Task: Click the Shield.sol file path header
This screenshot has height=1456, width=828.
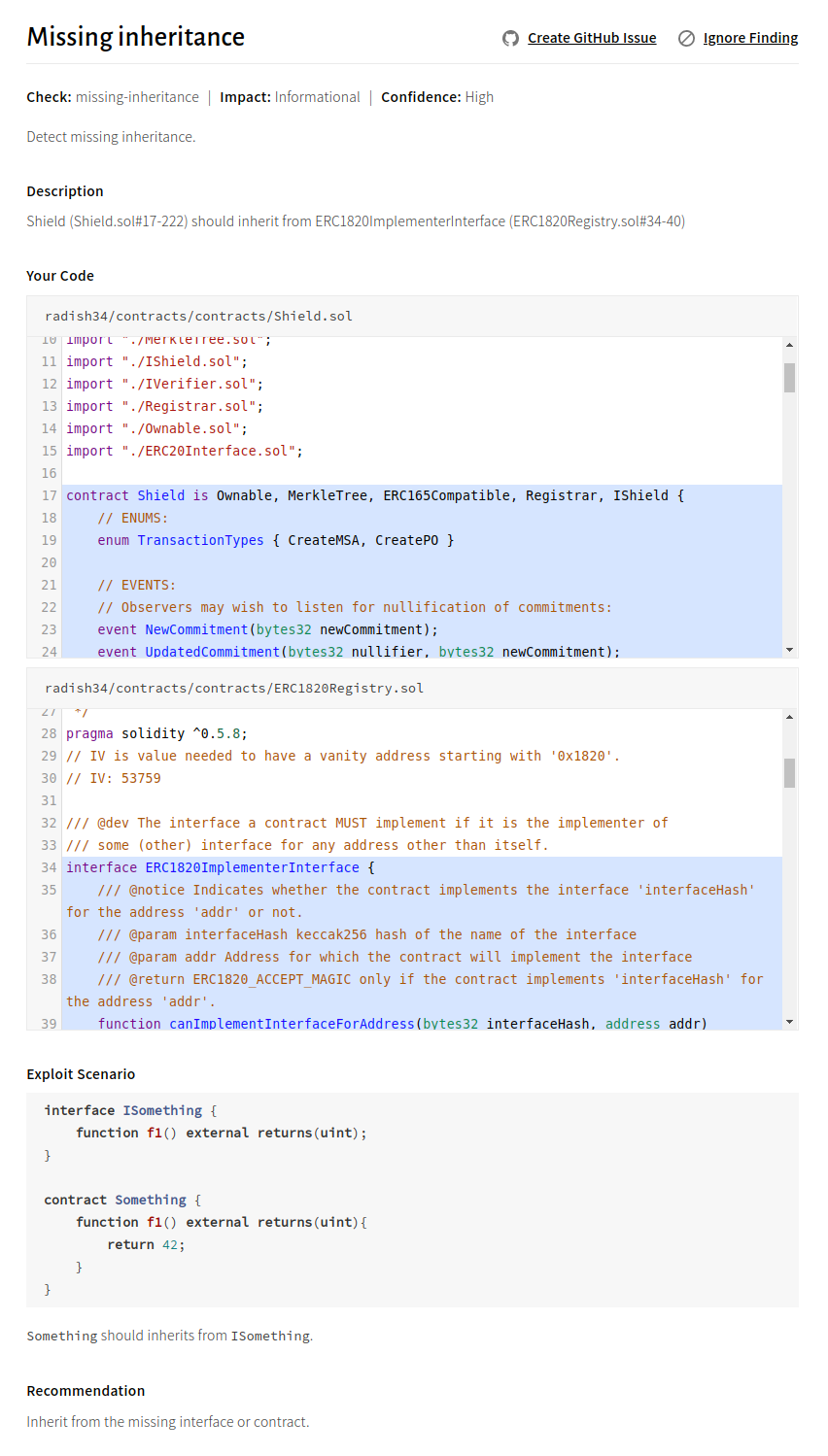Action: coord(198,317)
